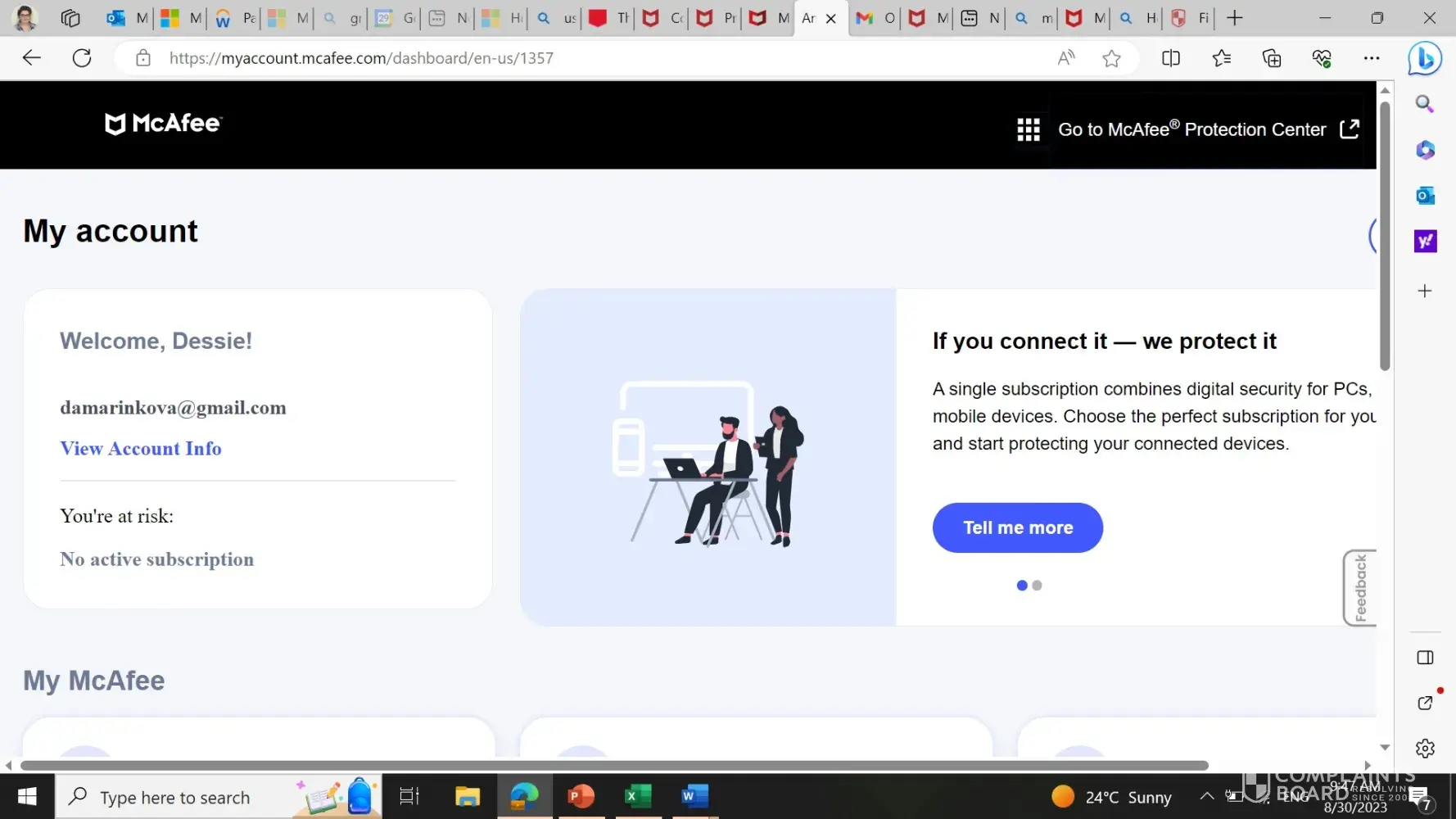Click the 'No active subscription' status text
The height and width of the screenshot is (819, 1456).
tap(156, 559)
